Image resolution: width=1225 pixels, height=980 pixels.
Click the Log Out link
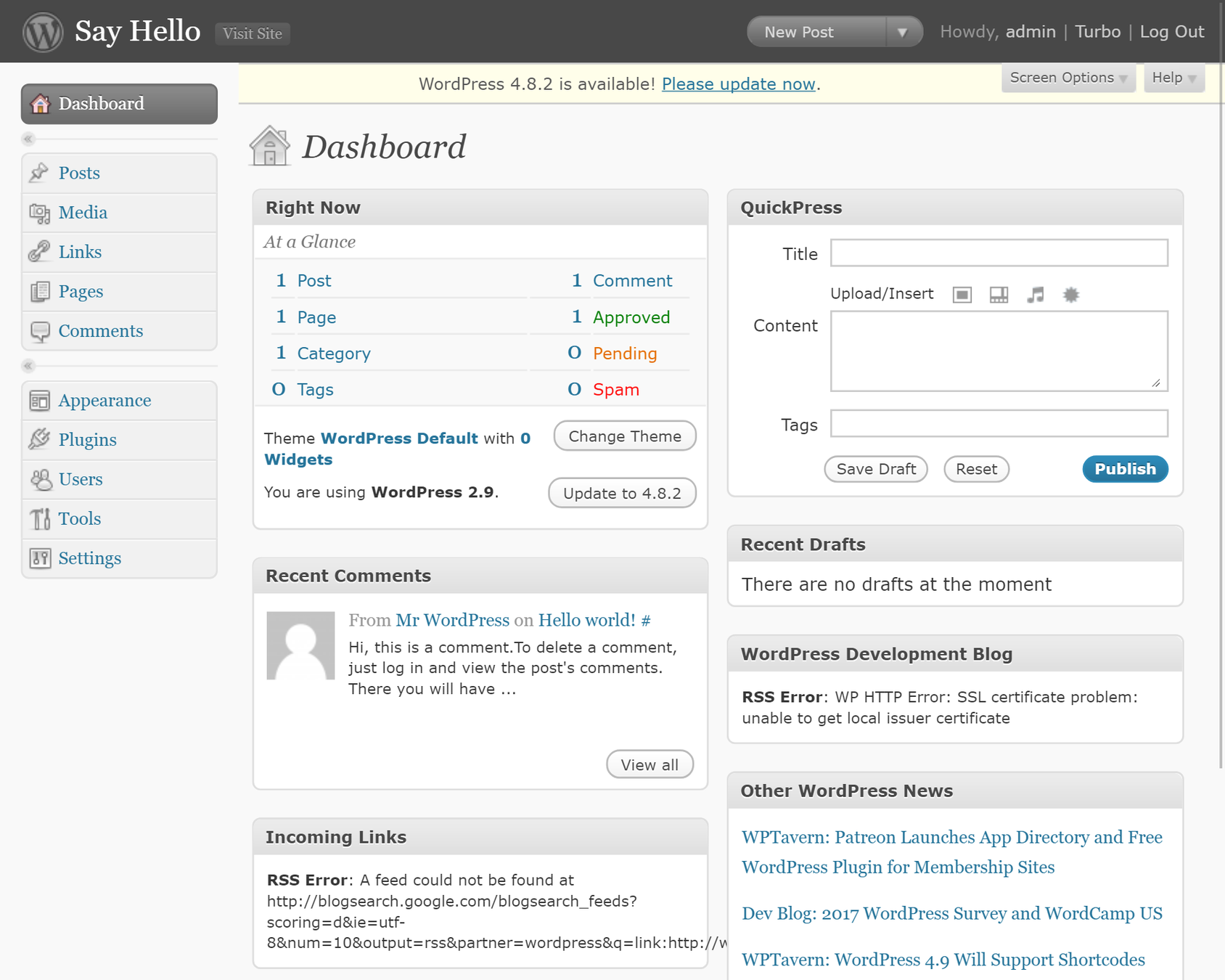(1172, 32)
